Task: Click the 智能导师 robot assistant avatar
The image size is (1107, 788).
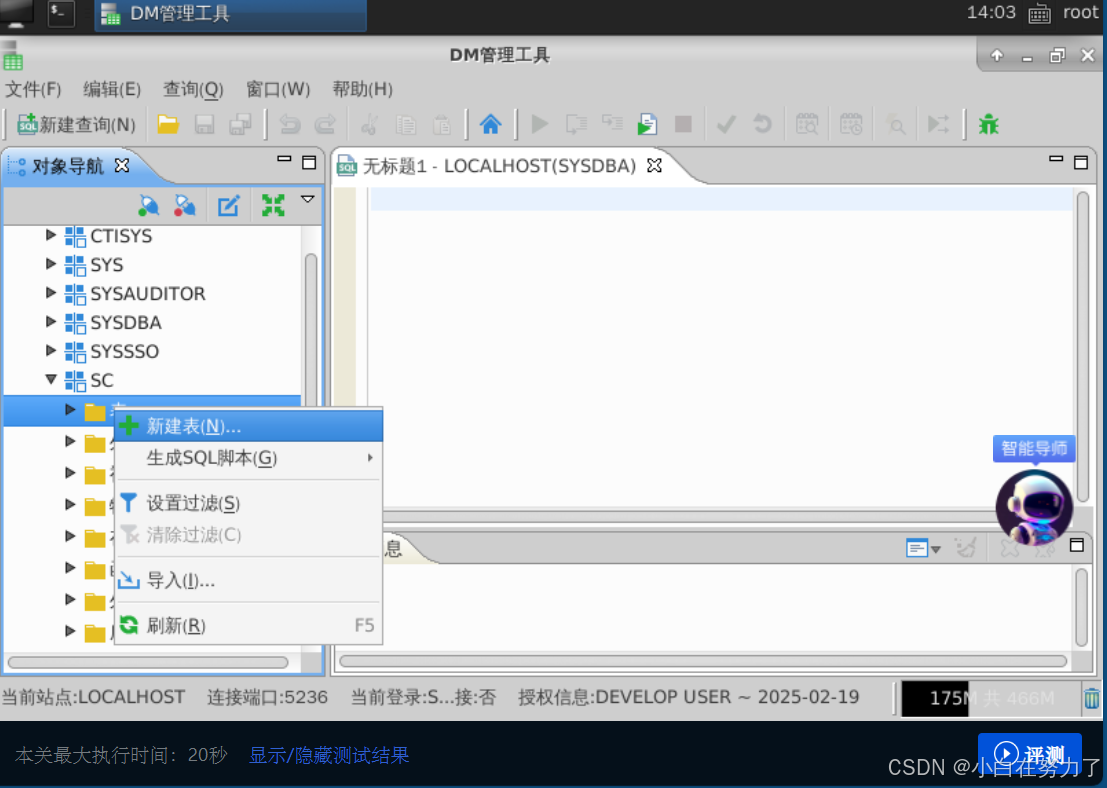Action: (x=1034, y=506)
